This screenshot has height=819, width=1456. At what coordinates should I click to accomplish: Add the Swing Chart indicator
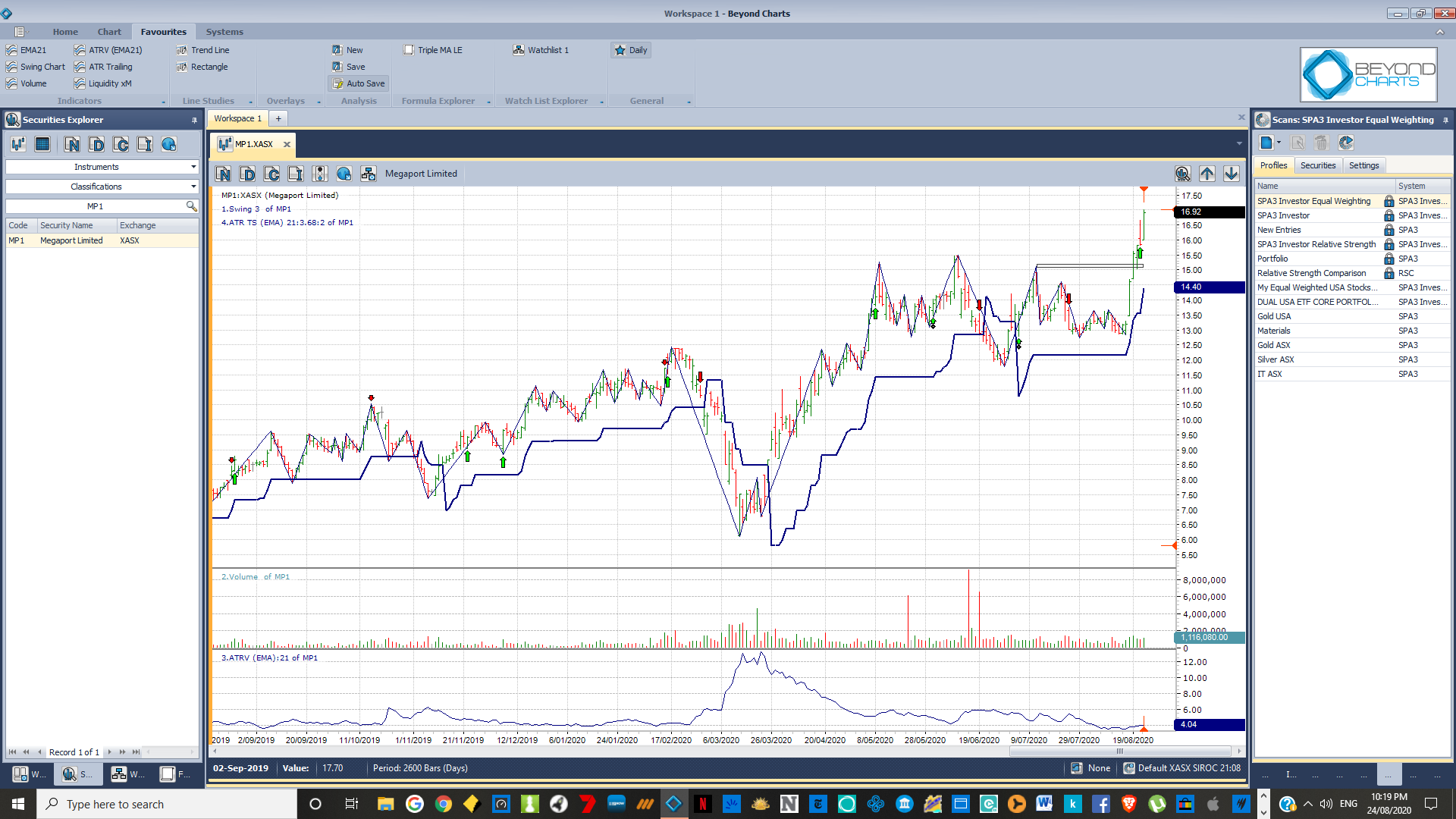(36, 67)
